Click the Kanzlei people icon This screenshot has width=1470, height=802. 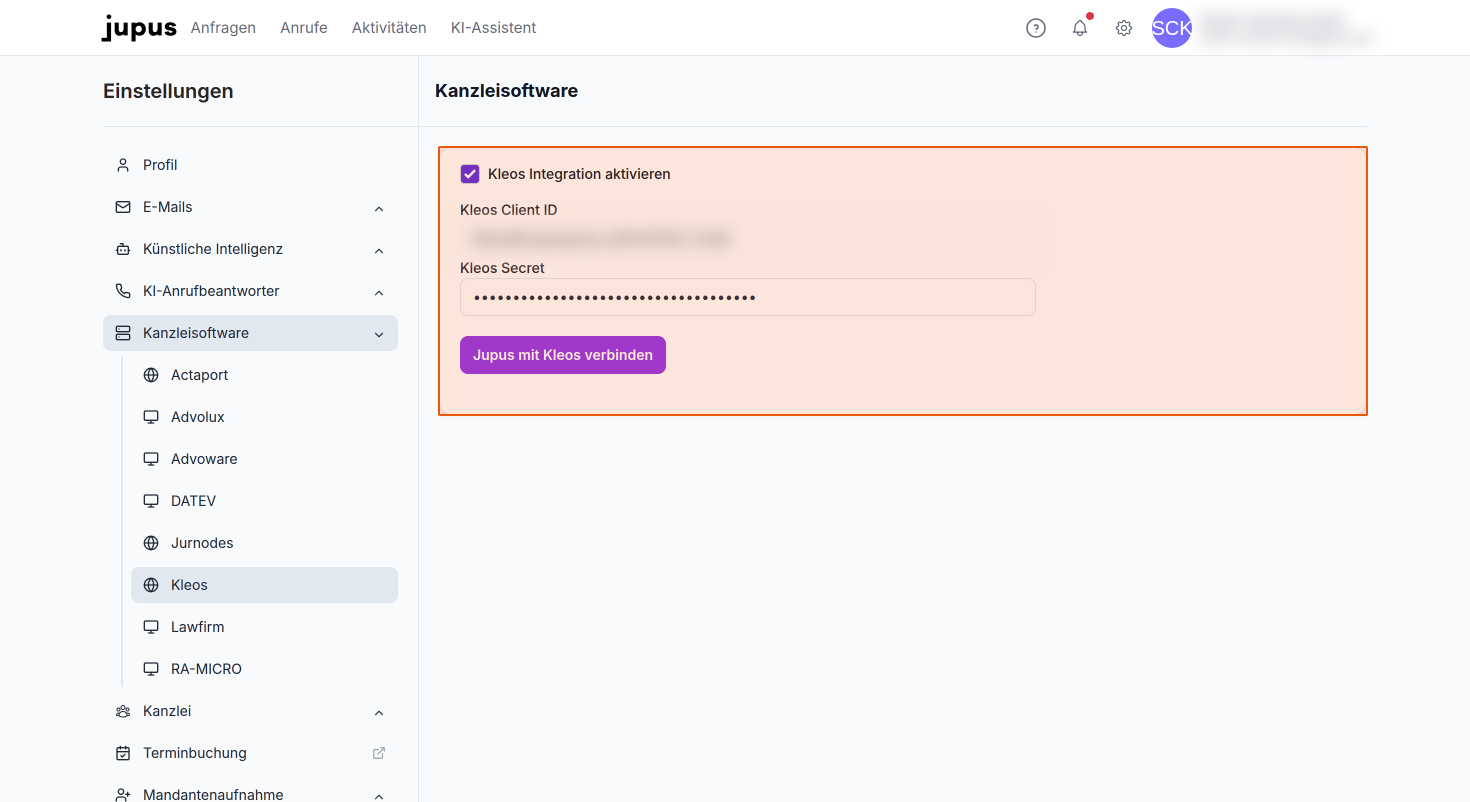(x=123, y=711)
